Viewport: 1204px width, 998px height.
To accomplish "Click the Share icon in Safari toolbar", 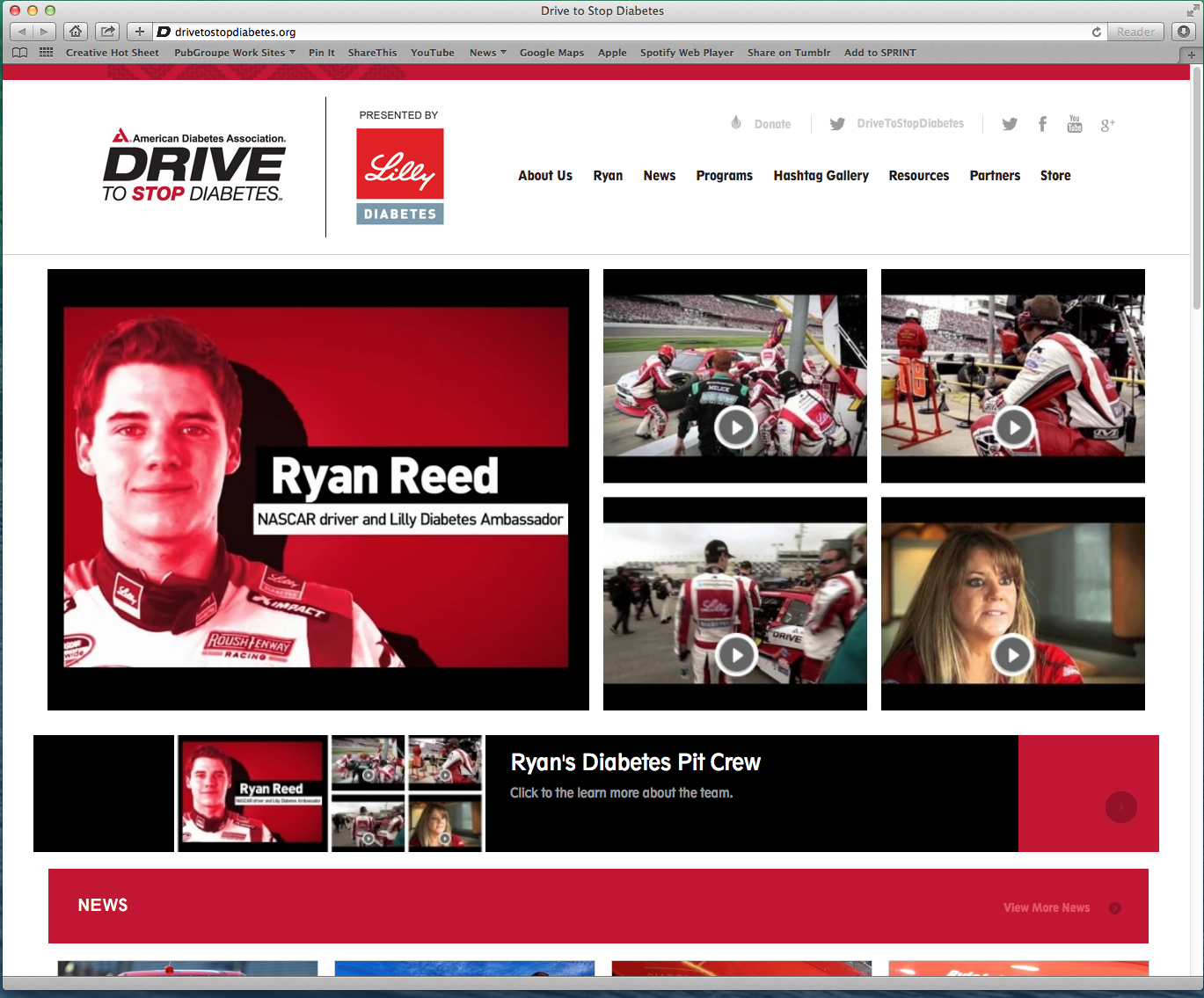I will [x=107, y=32].
